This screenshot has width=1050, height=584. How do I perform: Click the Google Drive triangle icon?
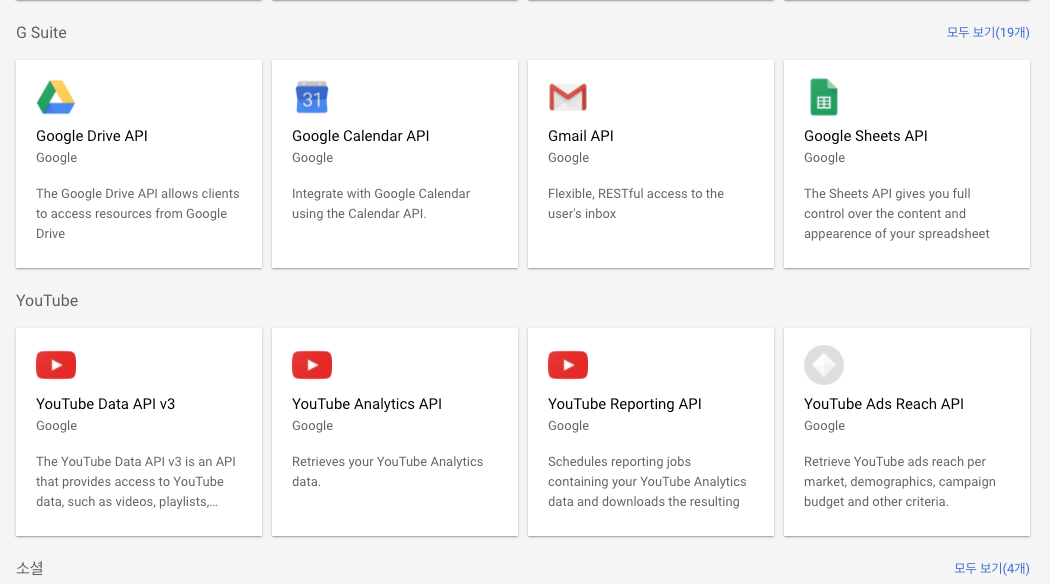56,97
